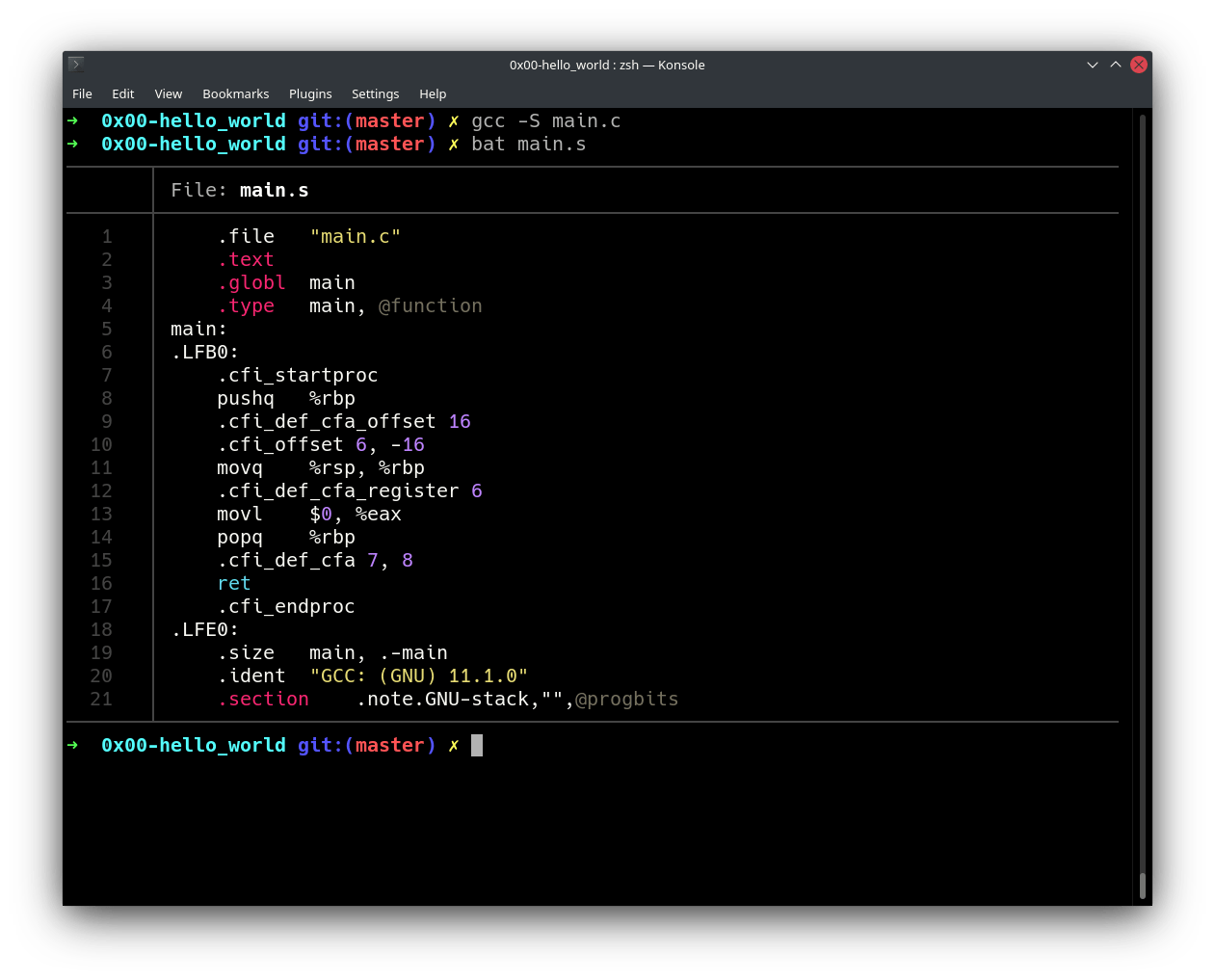The height and width of the screenshot is (980, 1215).
Task: Click the command text 'gcc -S main.c'
Action: coord(546,120)
